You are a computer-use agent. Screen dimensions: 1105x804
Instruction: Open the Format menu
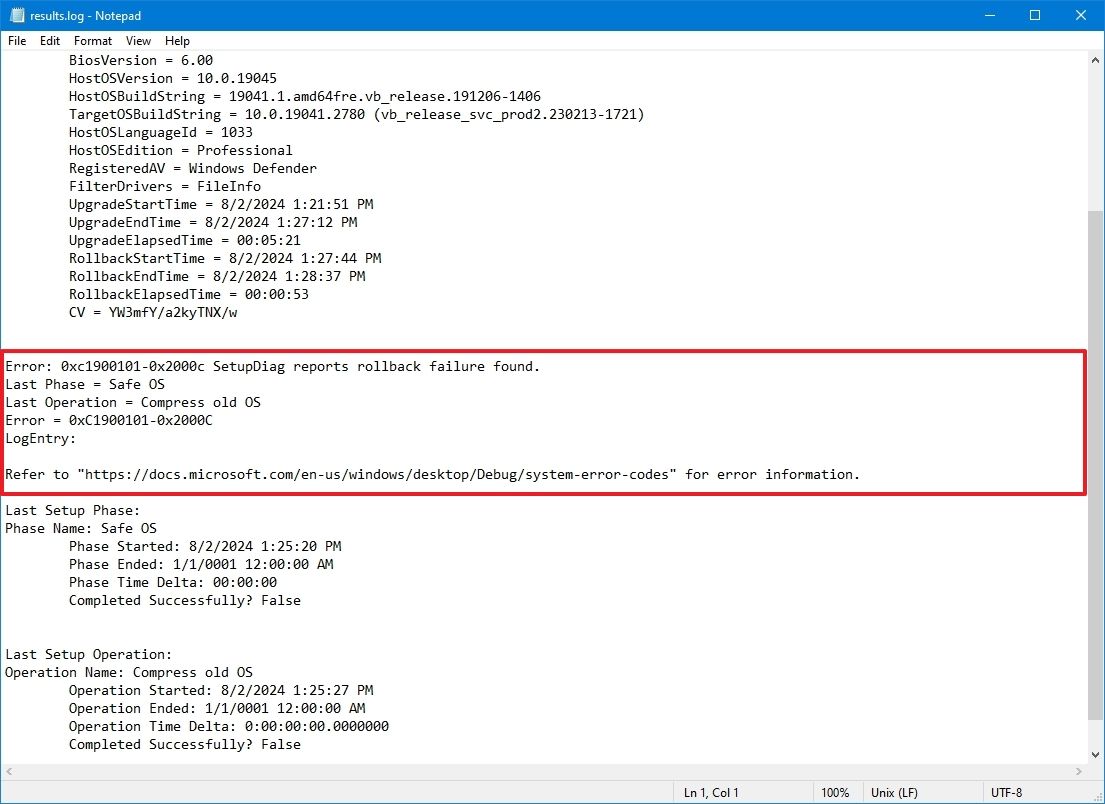[x=92, y=41]
